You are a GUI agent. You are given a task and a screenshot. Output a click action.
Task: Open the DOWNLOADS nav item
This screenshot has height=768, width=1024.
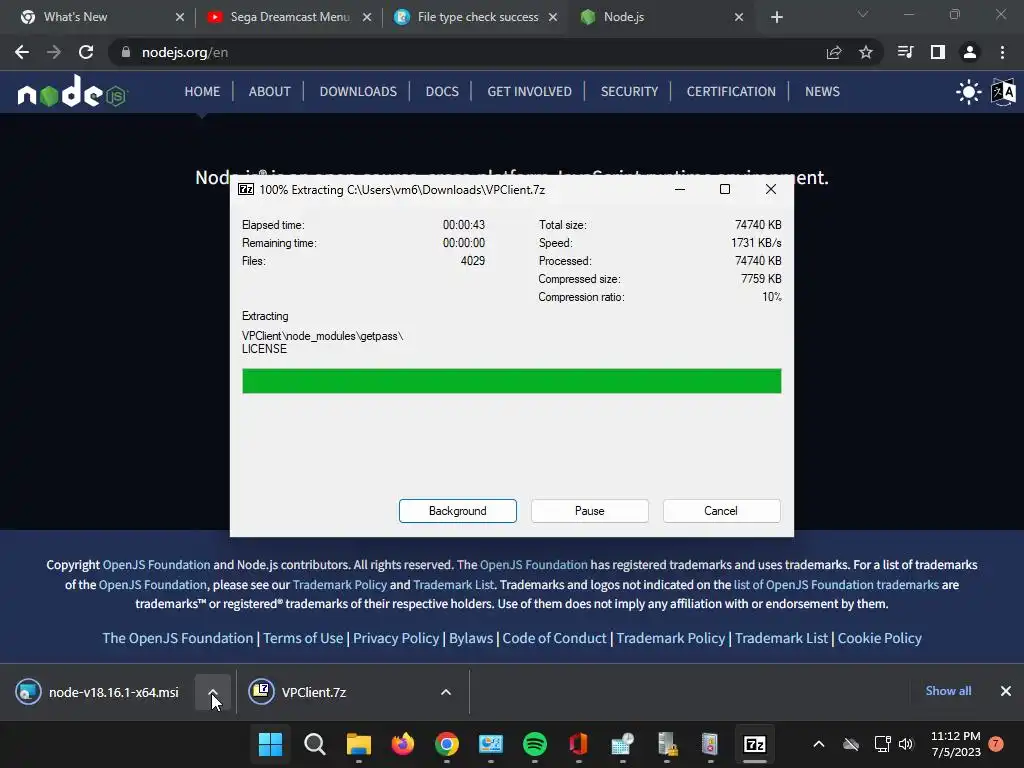(358, 91)
